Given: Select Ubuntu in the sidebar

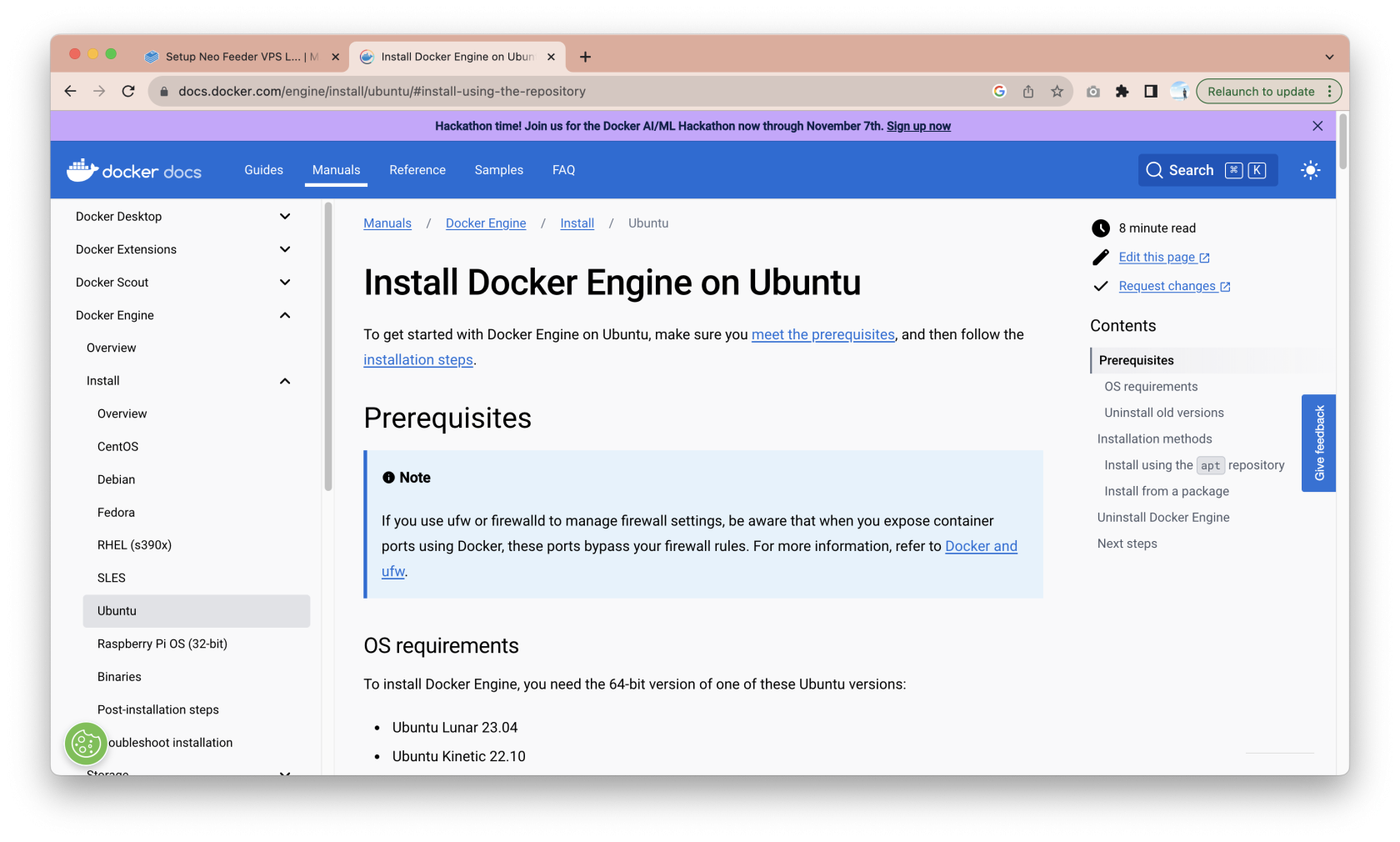Looking at the screenshot, I should coord(197,611).
